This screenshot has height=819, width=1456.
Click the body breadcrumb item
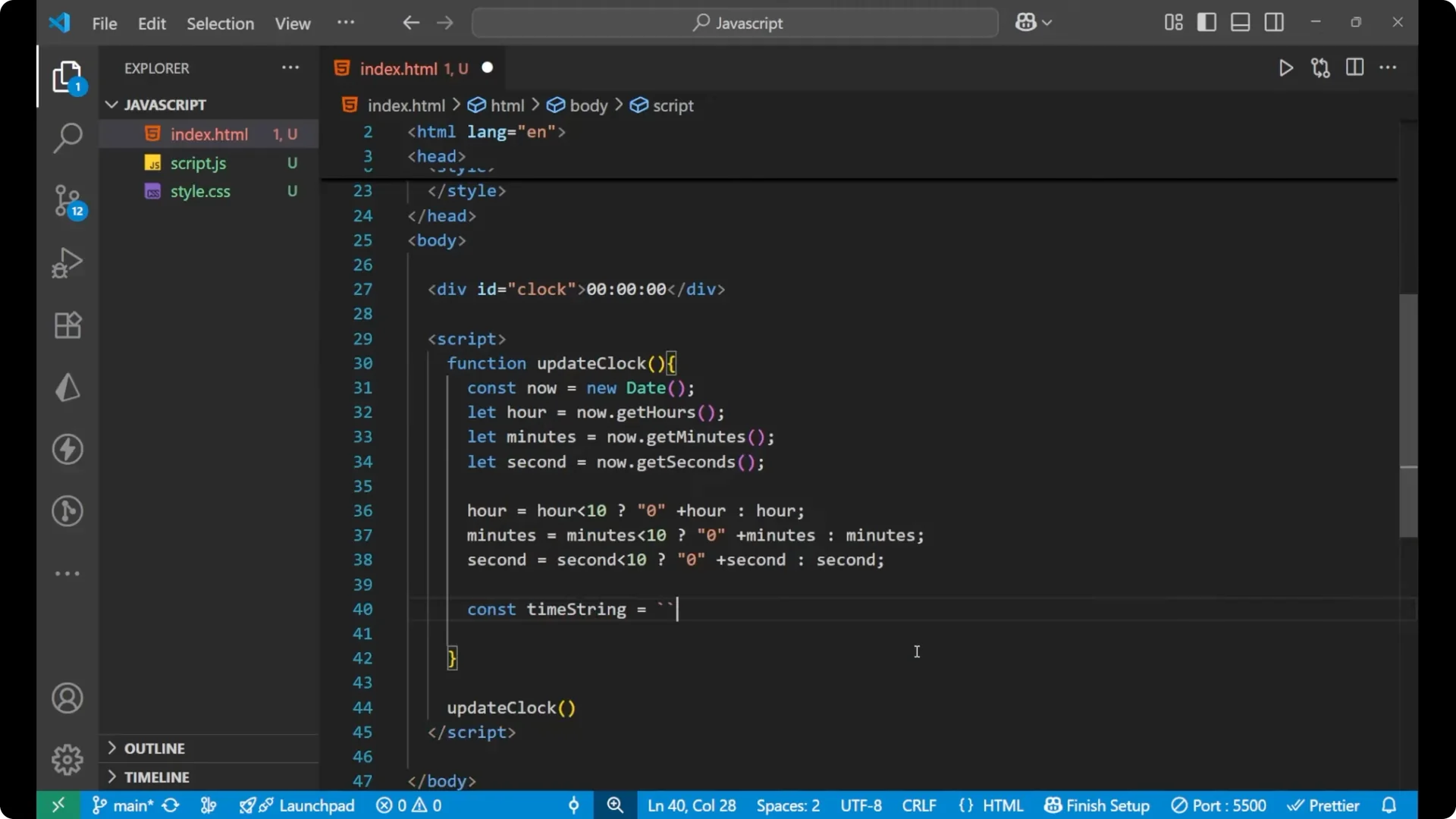point(588,105)
